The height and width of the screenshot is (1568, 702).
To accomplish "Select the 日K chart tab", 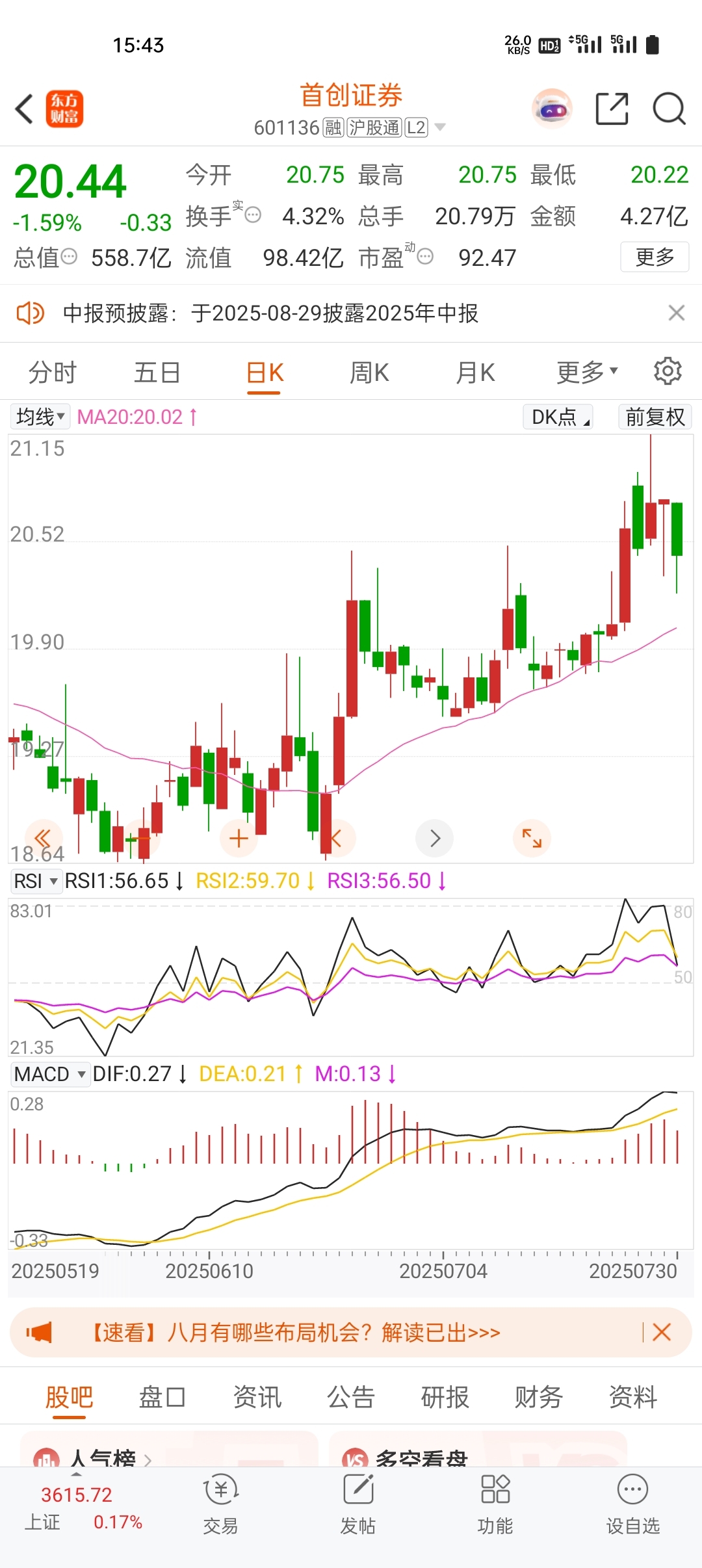I will pos(265,373).
